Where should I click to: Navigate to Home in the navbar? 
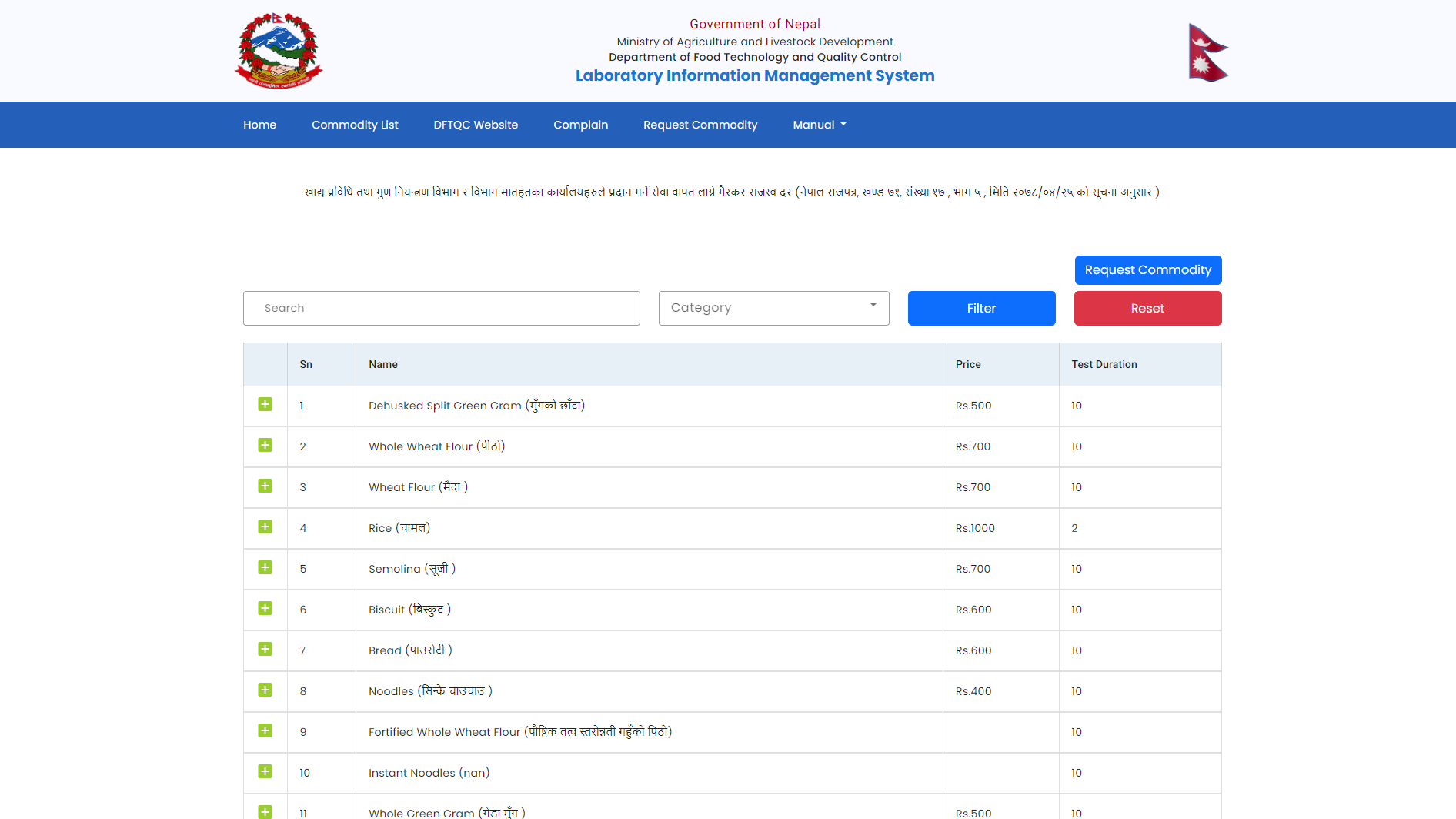pos(259,125)
